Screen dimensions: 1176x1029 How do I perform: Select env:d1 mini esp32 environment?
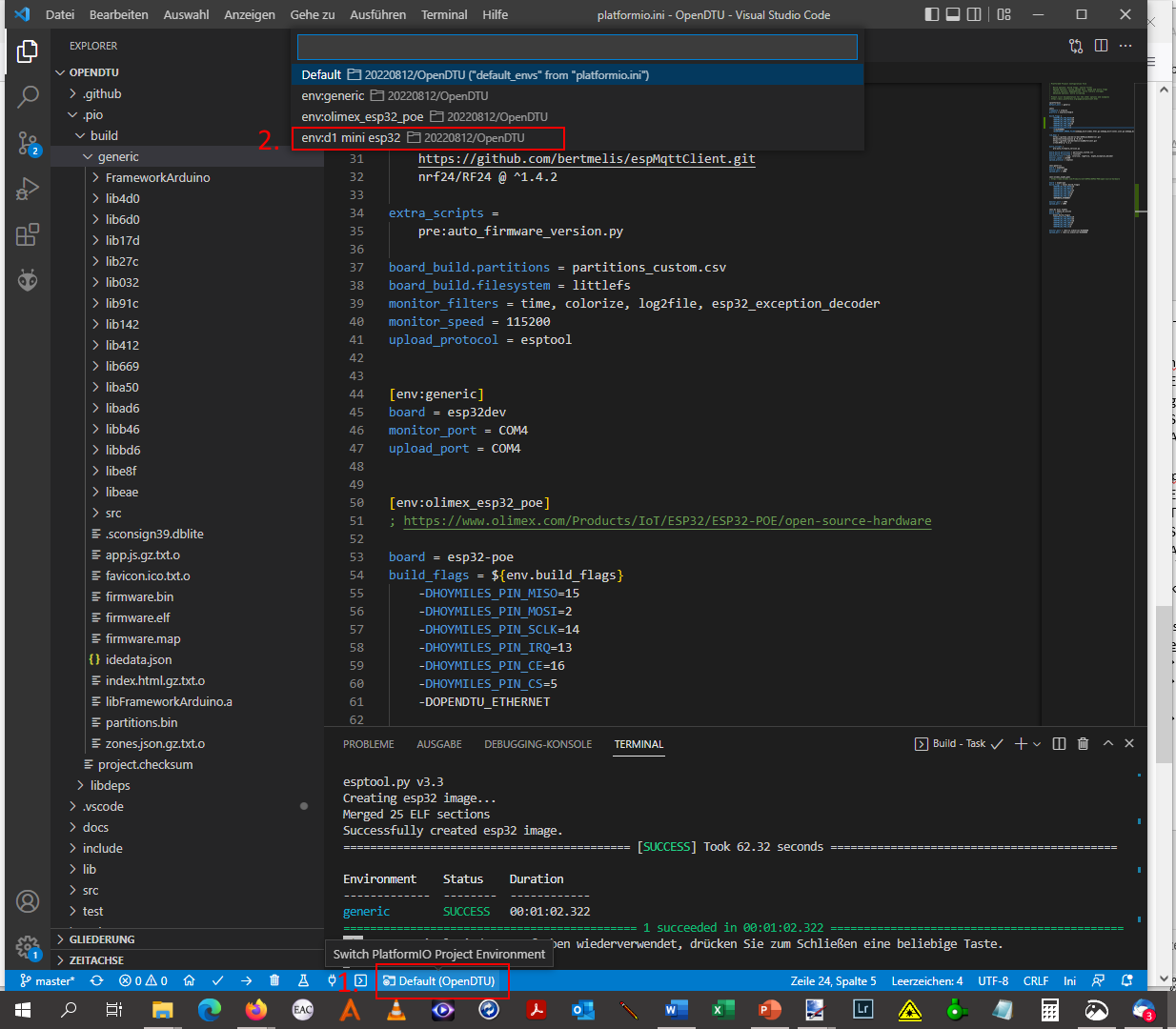(578, 137)
